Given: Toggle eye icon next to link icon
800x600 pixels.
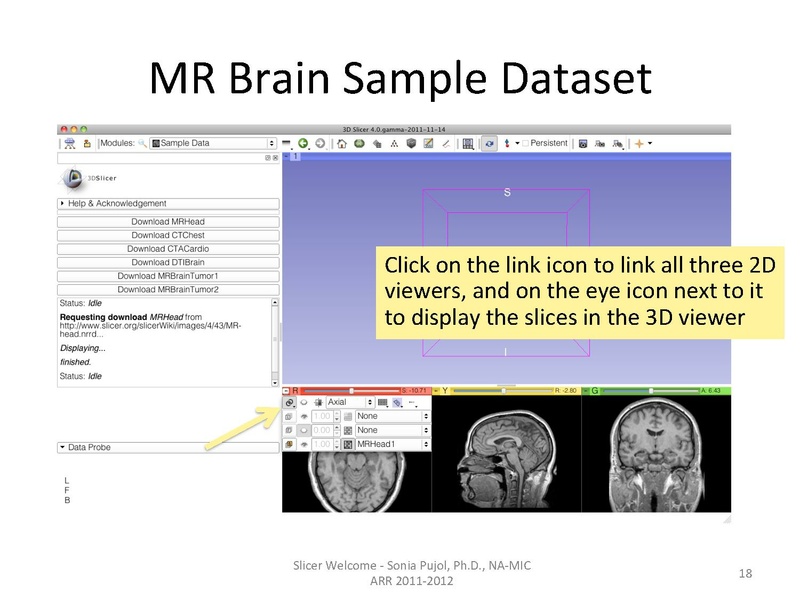Looking at the screenshot, I should (303, 402).
